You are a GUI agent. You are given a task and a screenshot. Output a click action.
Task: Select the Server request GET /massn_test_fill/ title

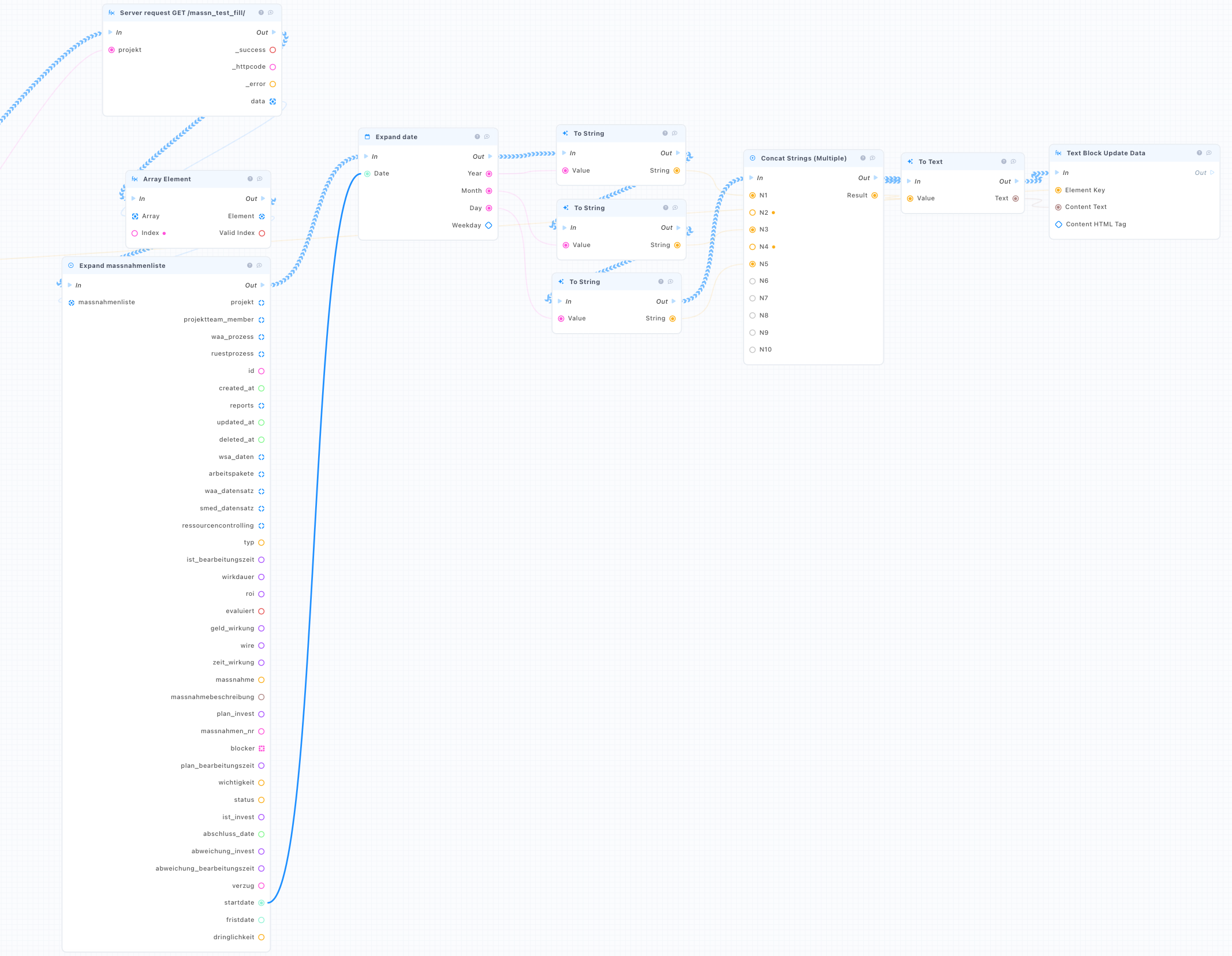tap(182, 13)
